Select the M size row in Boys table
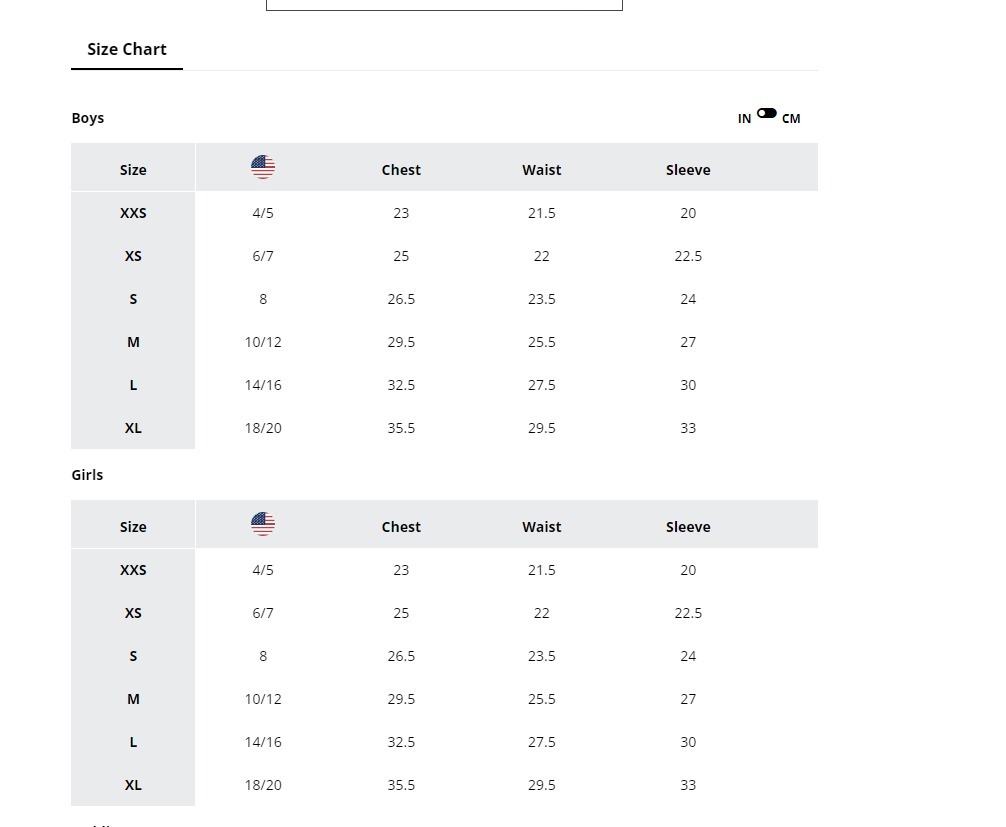 coord(133,342)
